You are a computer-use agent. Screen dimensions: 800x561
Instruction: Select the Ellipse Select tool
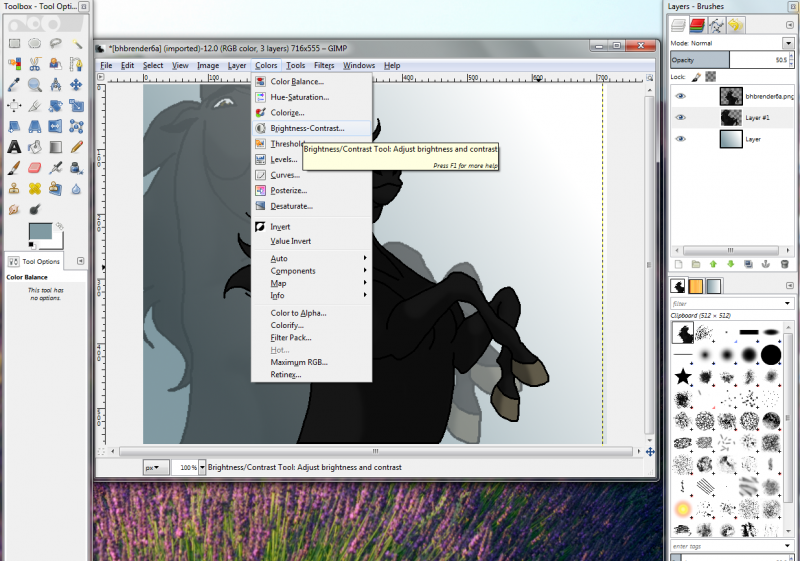(35, 43)
